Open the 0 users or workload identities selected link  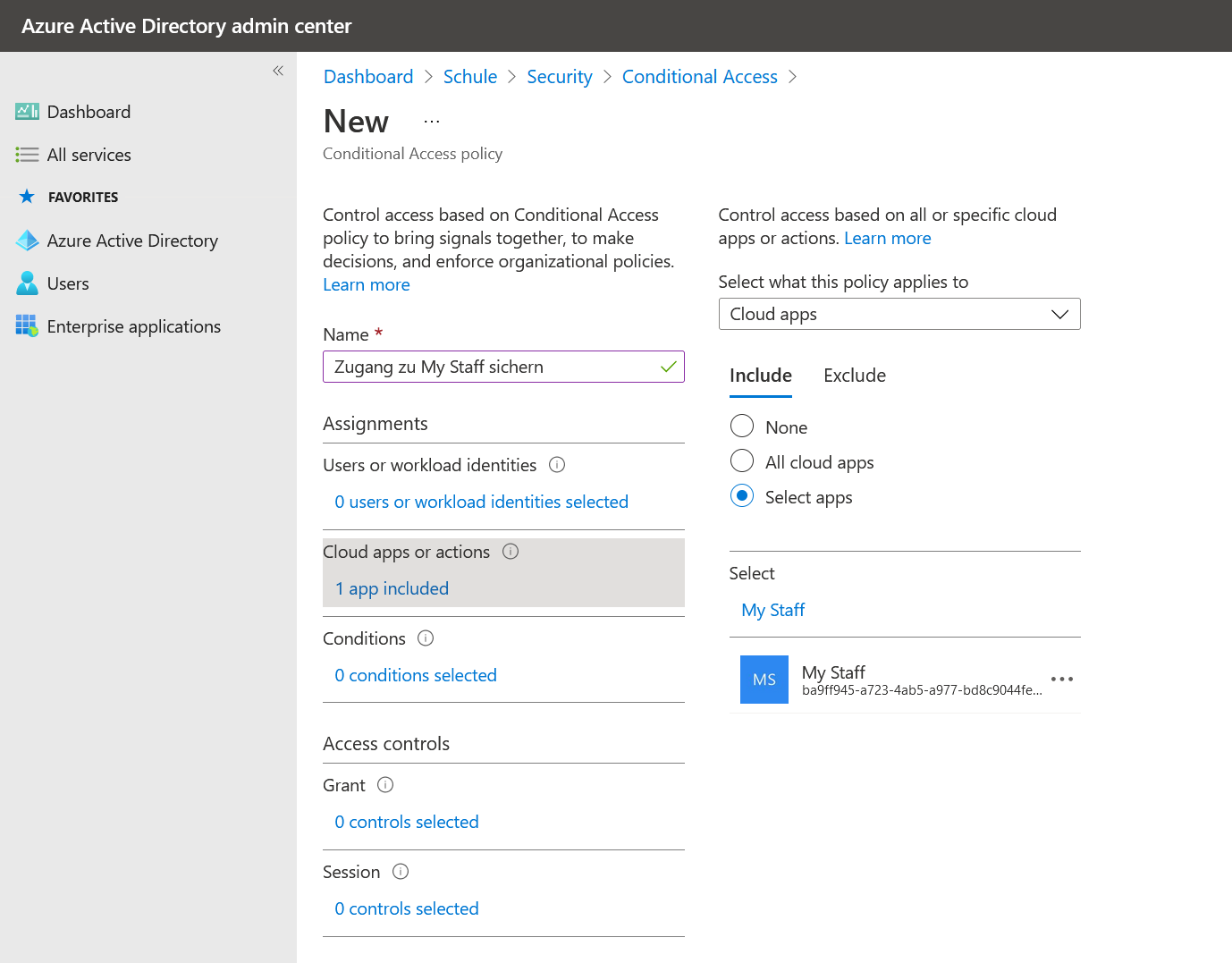coord(481,502)
